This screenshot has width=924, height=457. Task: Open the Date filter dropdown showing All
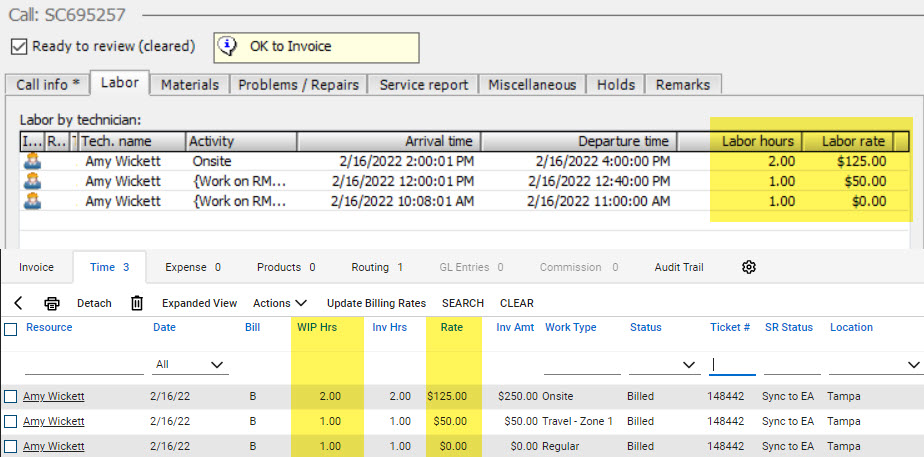point(191,365)
